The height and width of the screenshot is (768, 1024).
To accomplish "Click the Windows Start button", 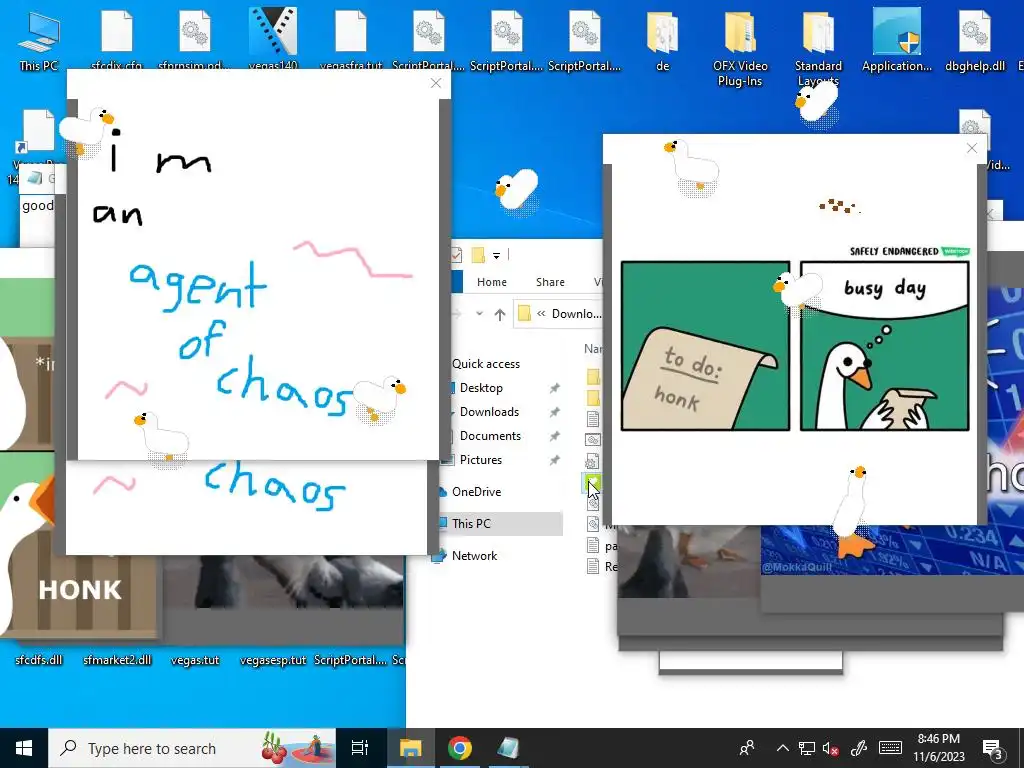I will [24, 748].
